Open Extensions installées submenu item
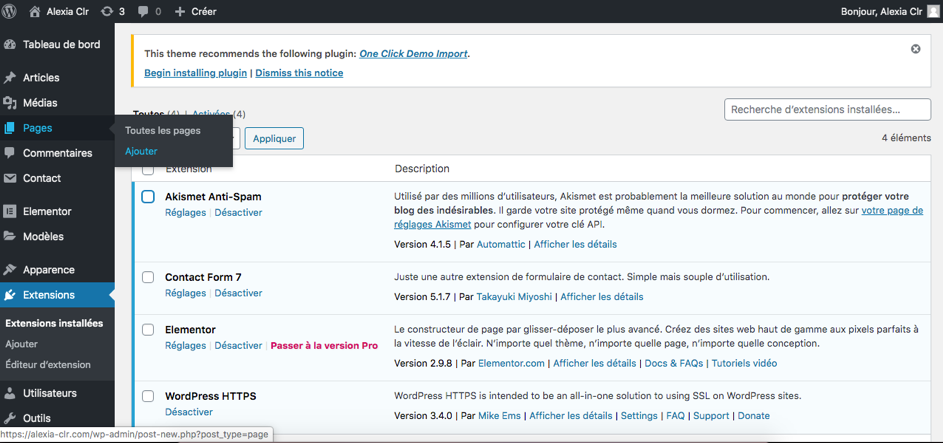Viewport: 943px width, 443px height. [x=54, y=323]
